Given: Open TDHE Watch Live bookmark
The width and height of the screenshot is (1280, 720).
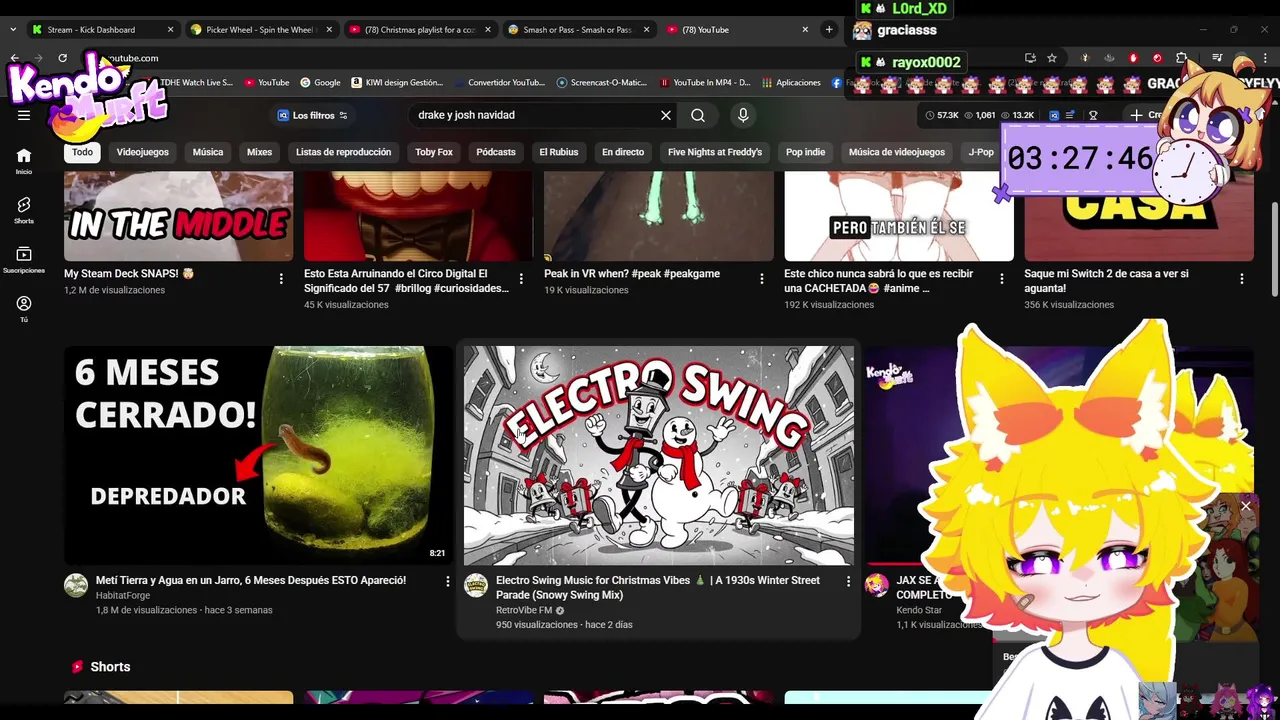Looking at the screenshot, I should point(196,83).
